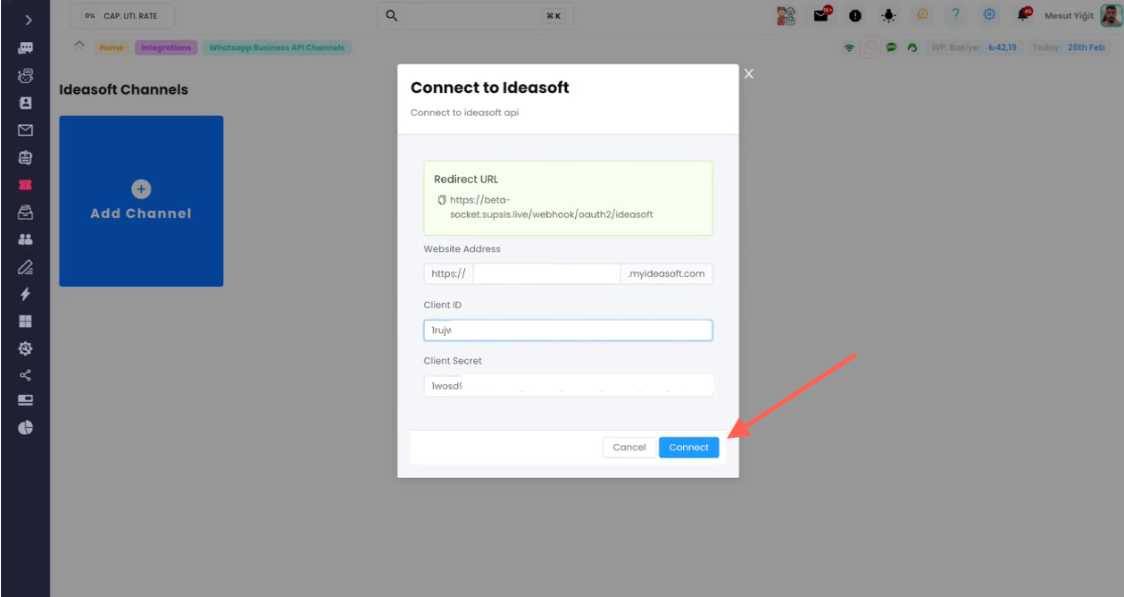Viewport: 1124px width, 597px height.
Task: Close the Connect to Ideasoft dialog
Action: point(748,74)
